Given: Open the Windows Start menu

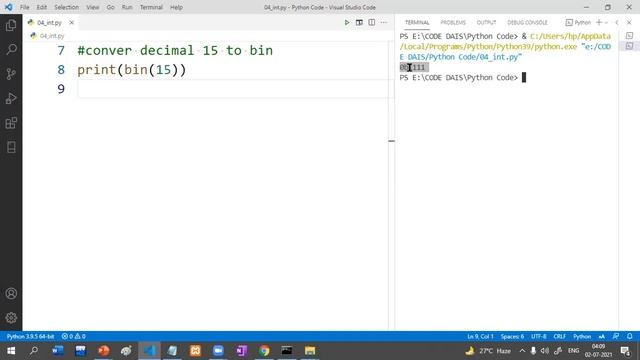Looking at the screenshot, I should pyautogui.click(x=11, y=351).
